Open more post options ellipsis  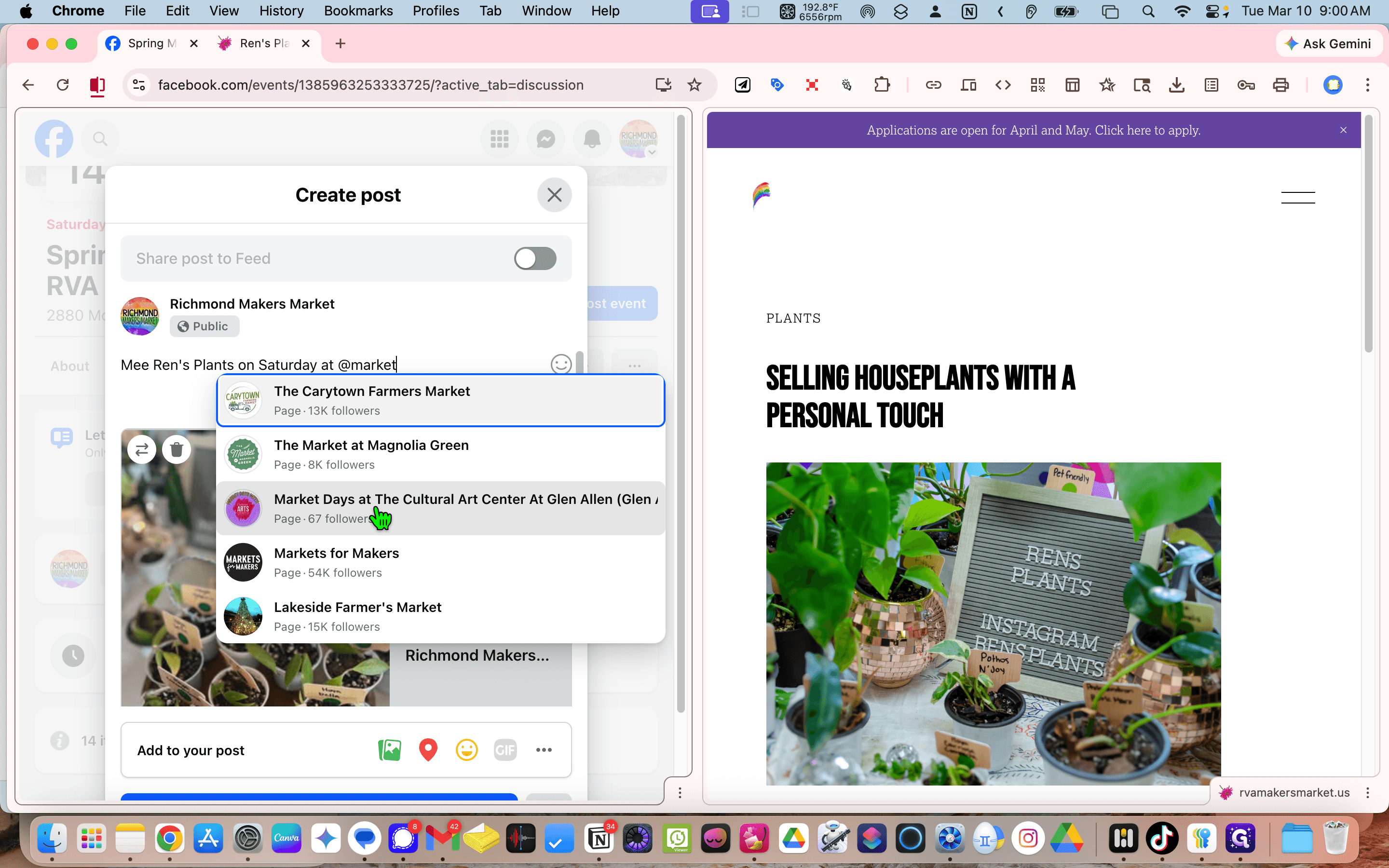pos(544,750)
